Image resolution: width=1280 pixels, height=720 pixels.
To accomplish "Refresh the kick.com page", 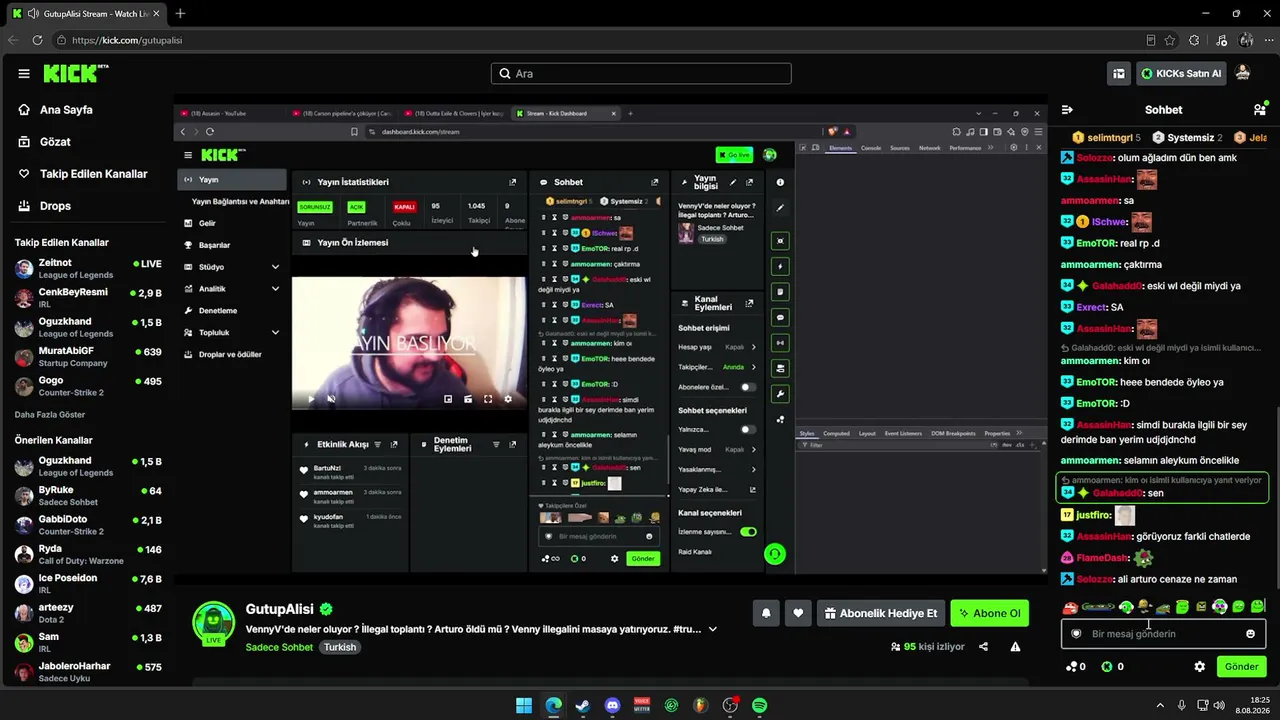I will (x=37, y=40).
